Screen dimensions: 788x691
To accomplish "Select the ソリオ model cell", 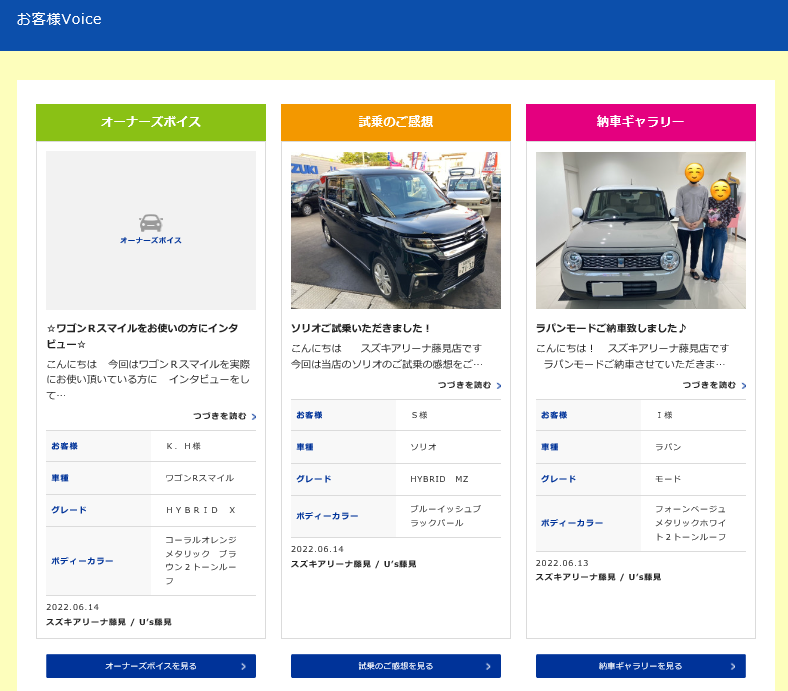I will click(423, 447).
